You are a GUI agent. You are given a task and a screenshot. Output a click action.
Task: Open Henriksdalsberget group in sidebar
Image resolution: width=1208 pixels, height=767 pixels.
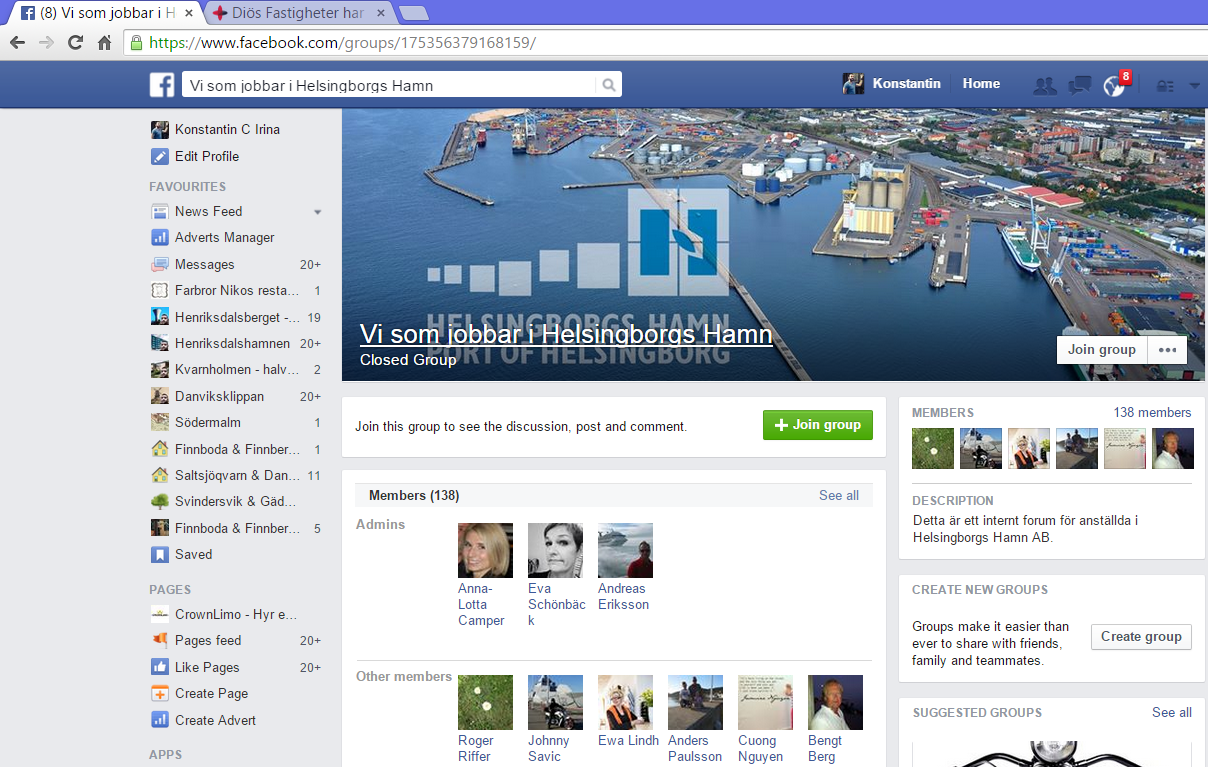pyautogui.click(x=237, y=317)
